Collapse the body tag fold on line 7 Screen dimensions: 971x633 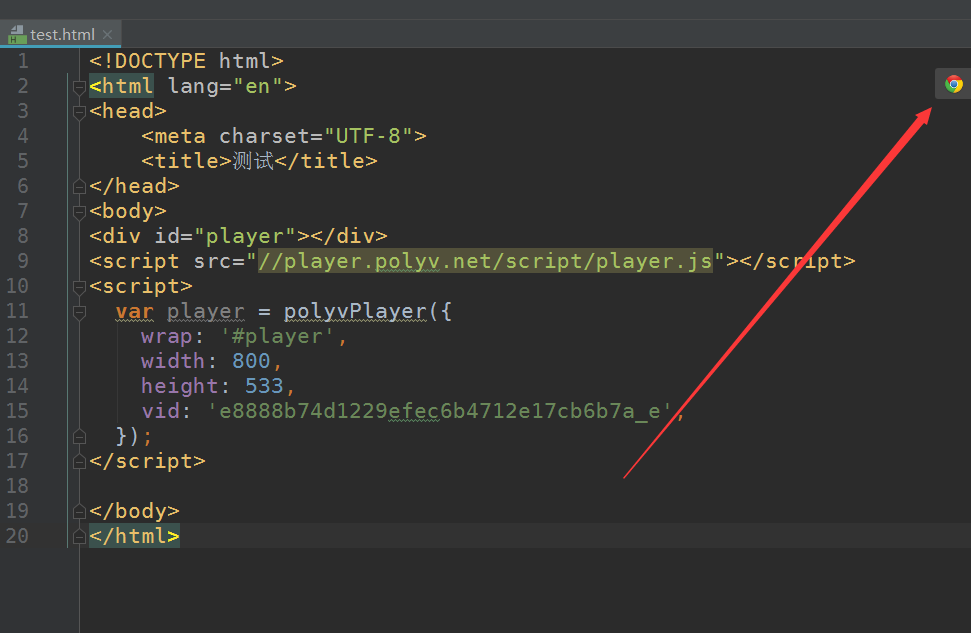pos(79,212)
